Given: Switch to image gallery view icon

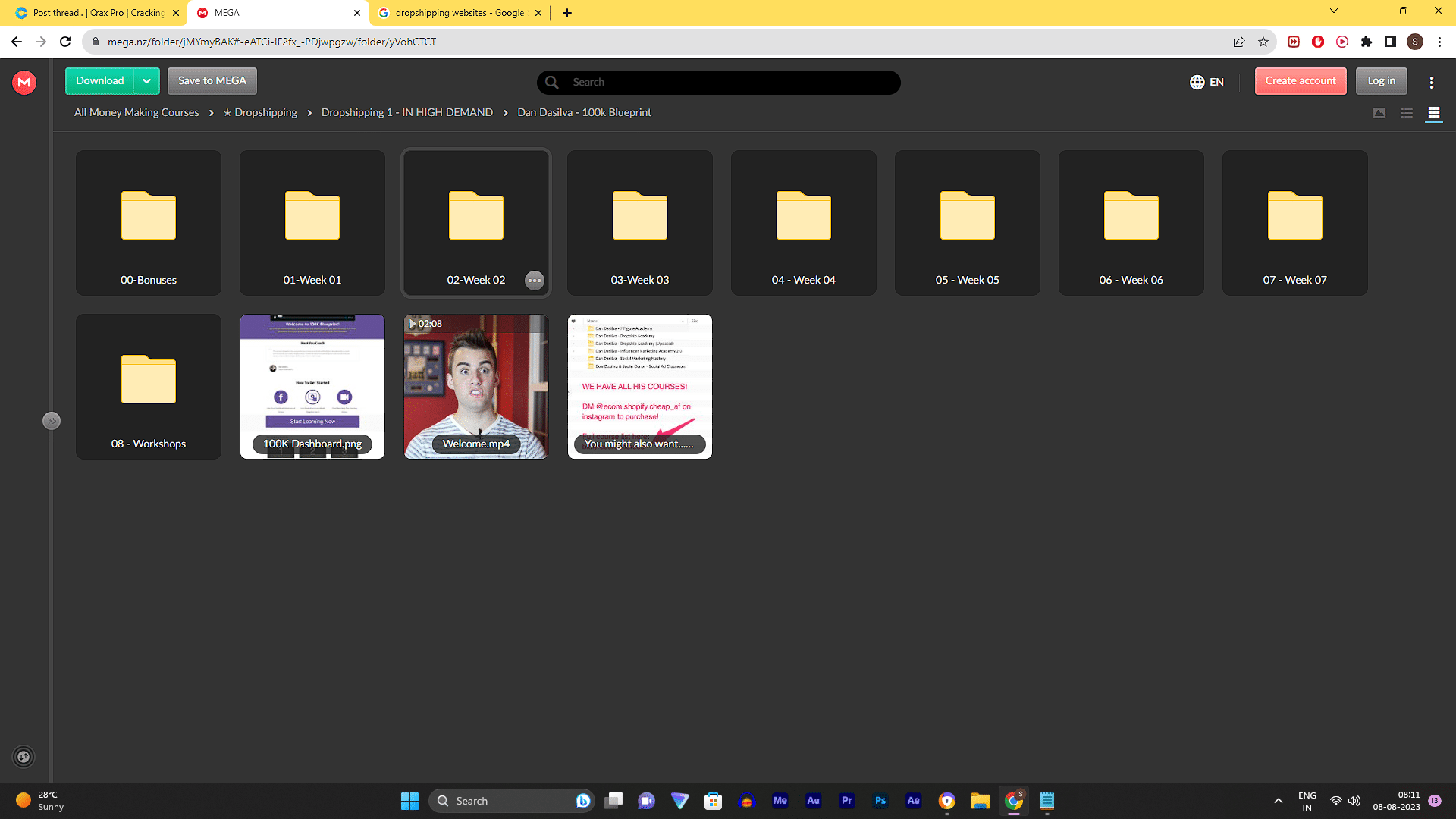Looking at the screenshot, I should tap(1379, 113).
